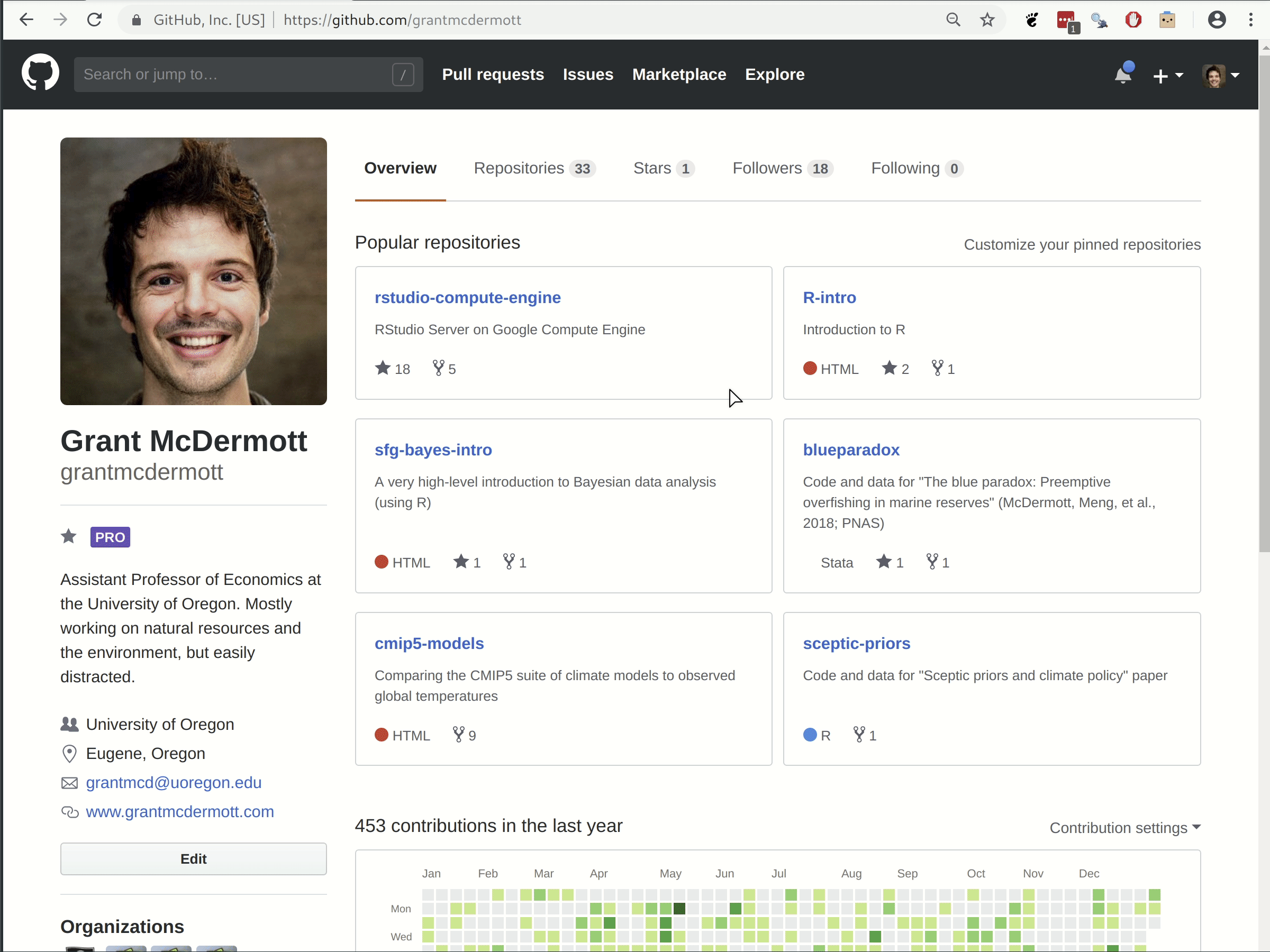
Task: Click the stars icon on rstudio-compute-engine
Action: click(x=383, y=368)
